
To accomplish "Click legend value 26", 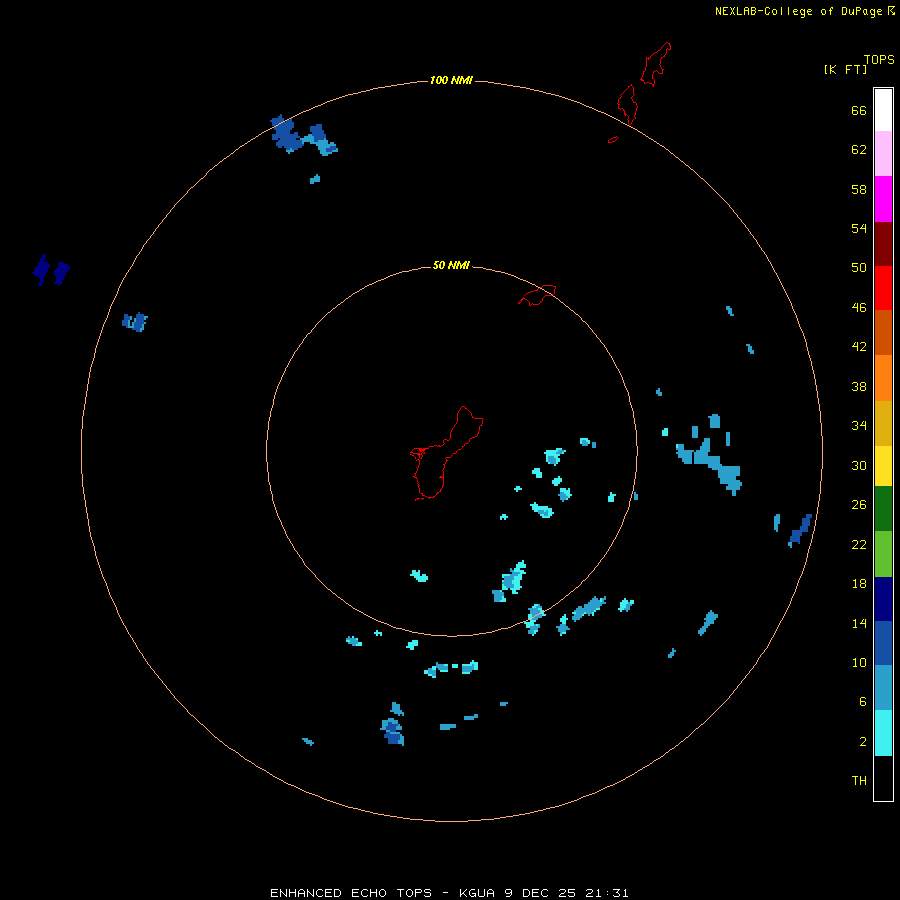I will point(859,505).
